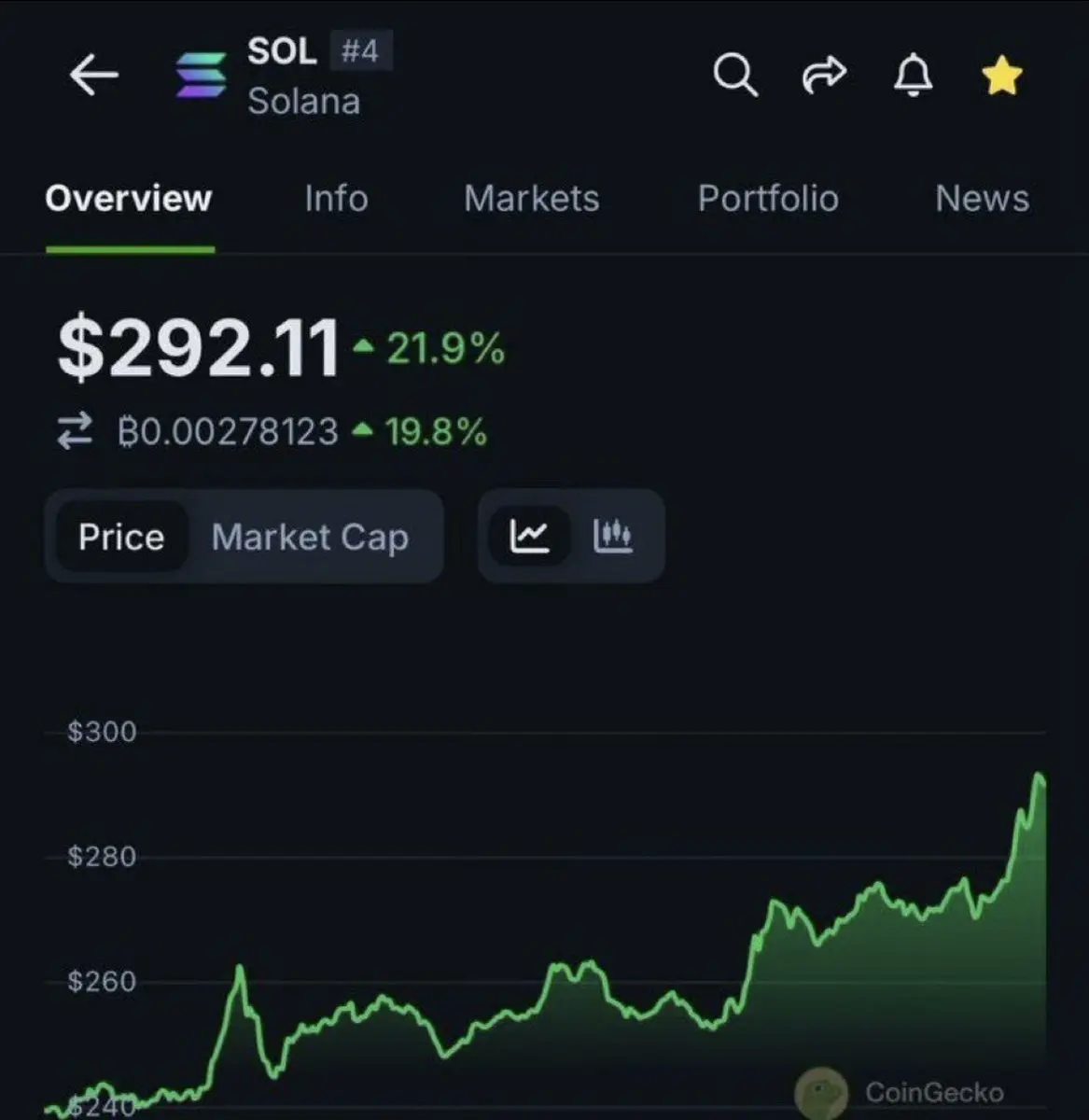This screenshot has height=1120, width=1089.
Task: Tap the currency swap arrows icon
Action: tap(75, 431)
